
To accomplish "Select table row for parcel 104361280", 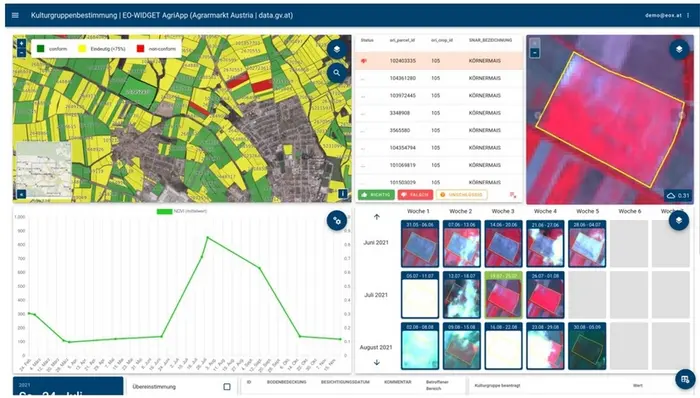I will point(439,78).
